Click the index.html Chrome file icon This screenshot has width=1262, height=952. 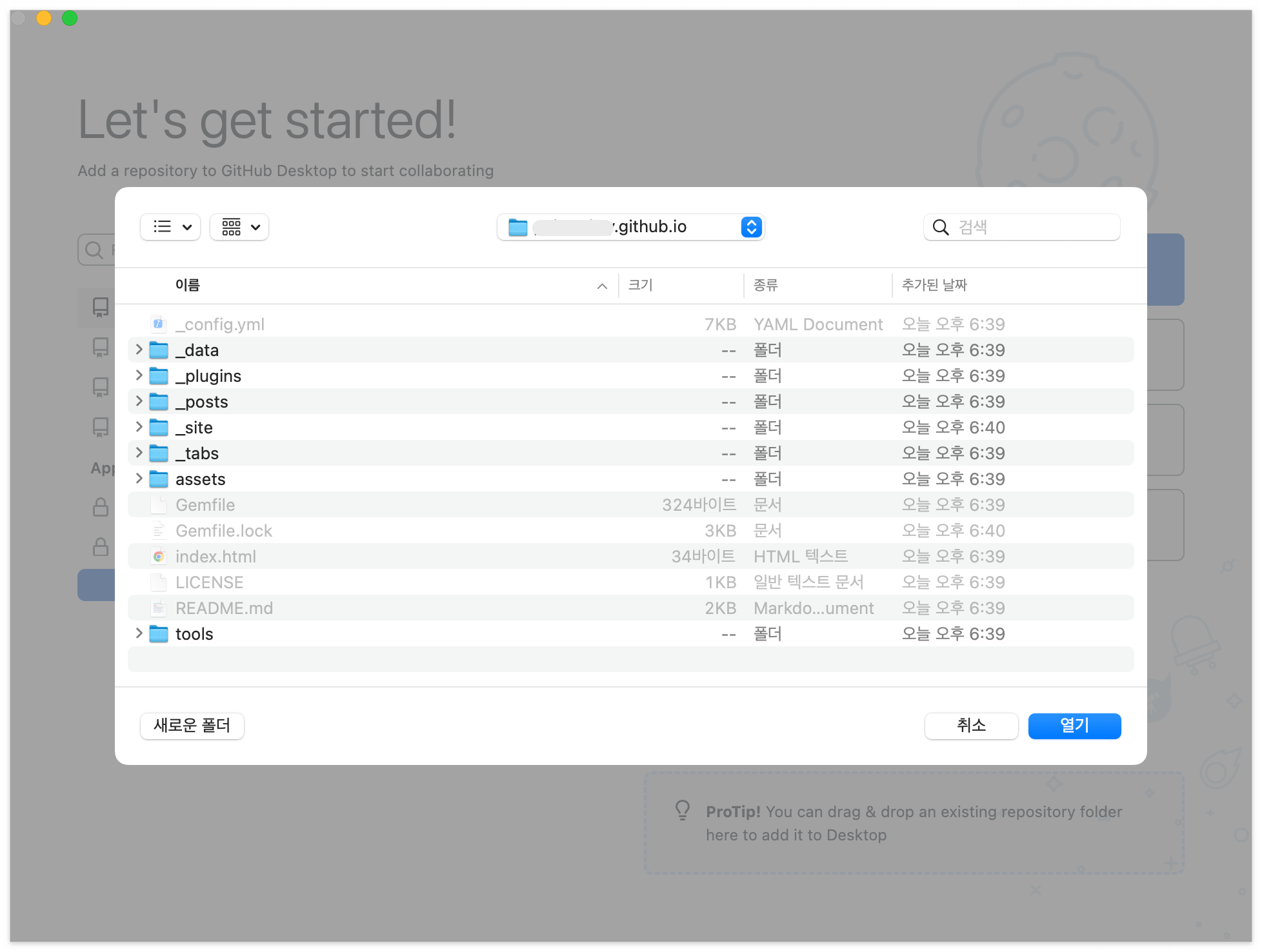pyautogui.click(x=159, y=556)
